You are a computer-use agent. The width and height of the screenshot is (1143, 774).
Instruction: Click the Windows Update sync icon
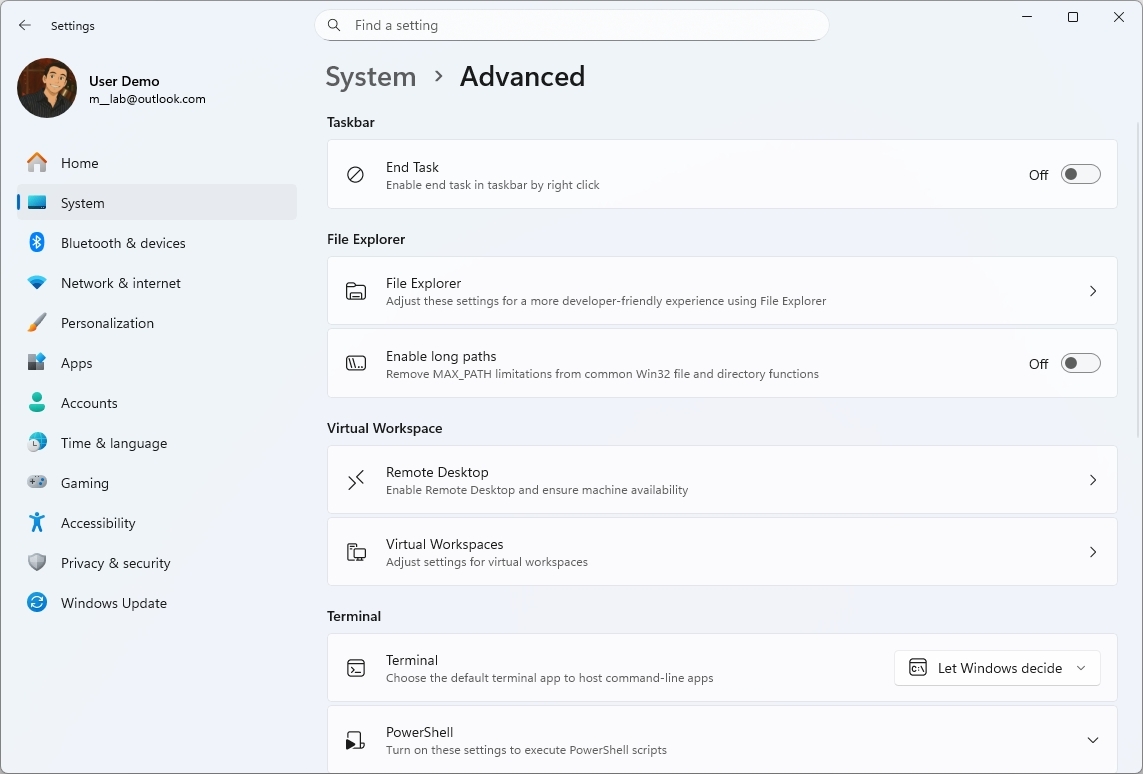(x=37, y=603)
